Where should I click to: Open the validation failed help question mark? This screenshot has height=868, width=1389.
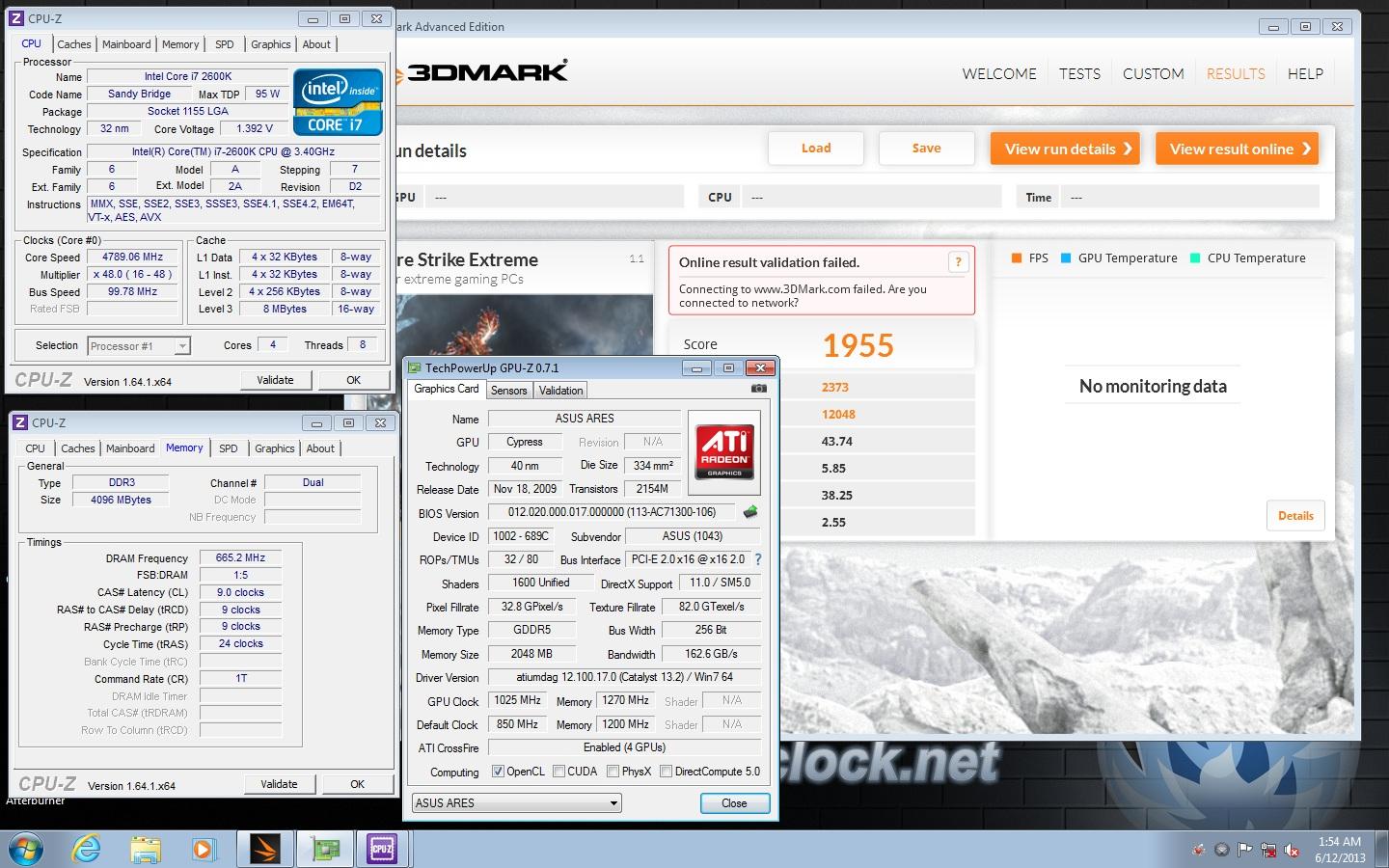coord(958,262)
